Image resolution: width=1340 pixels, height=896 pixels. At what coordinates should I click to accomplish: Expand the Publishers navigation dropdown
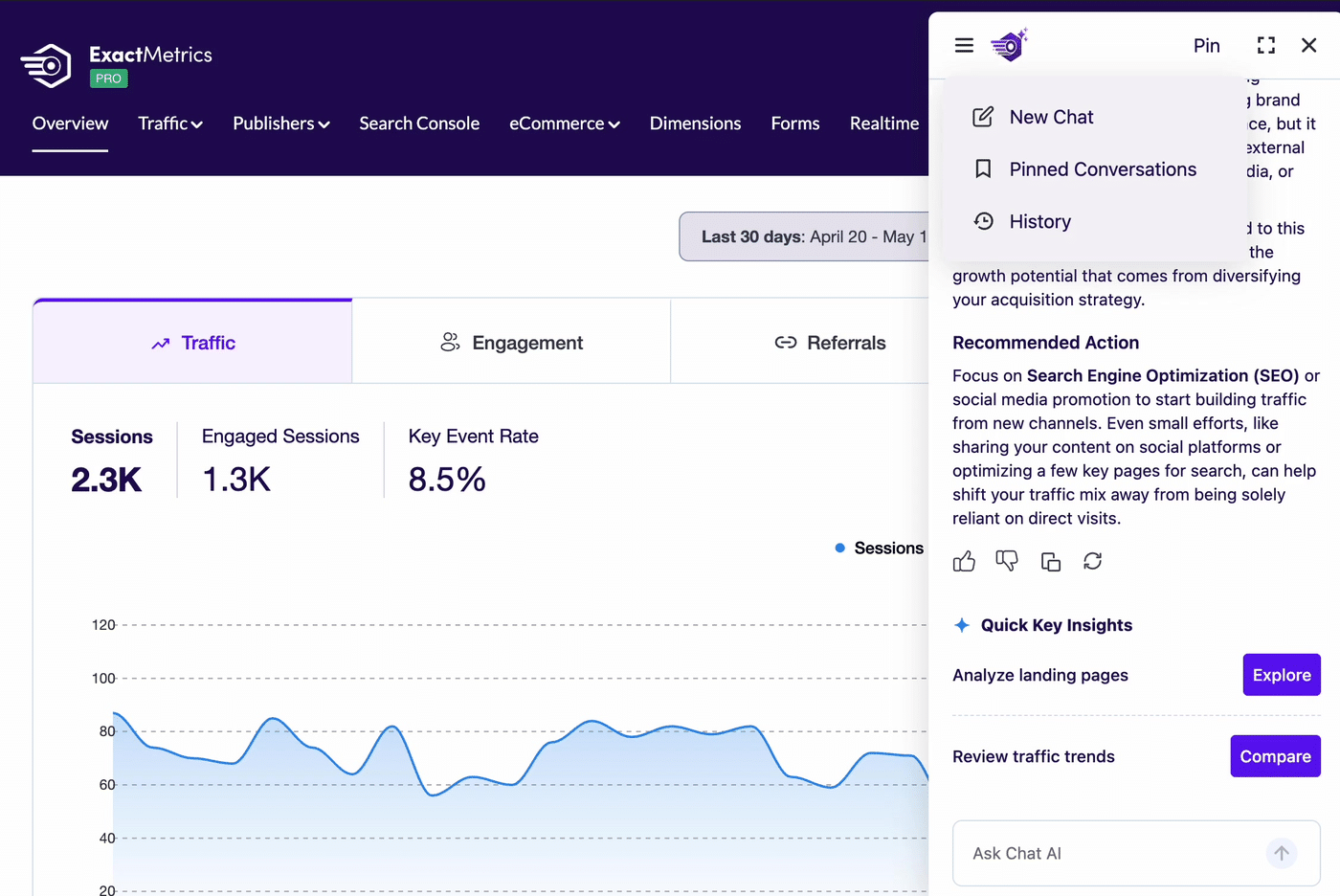click(281, 123)
